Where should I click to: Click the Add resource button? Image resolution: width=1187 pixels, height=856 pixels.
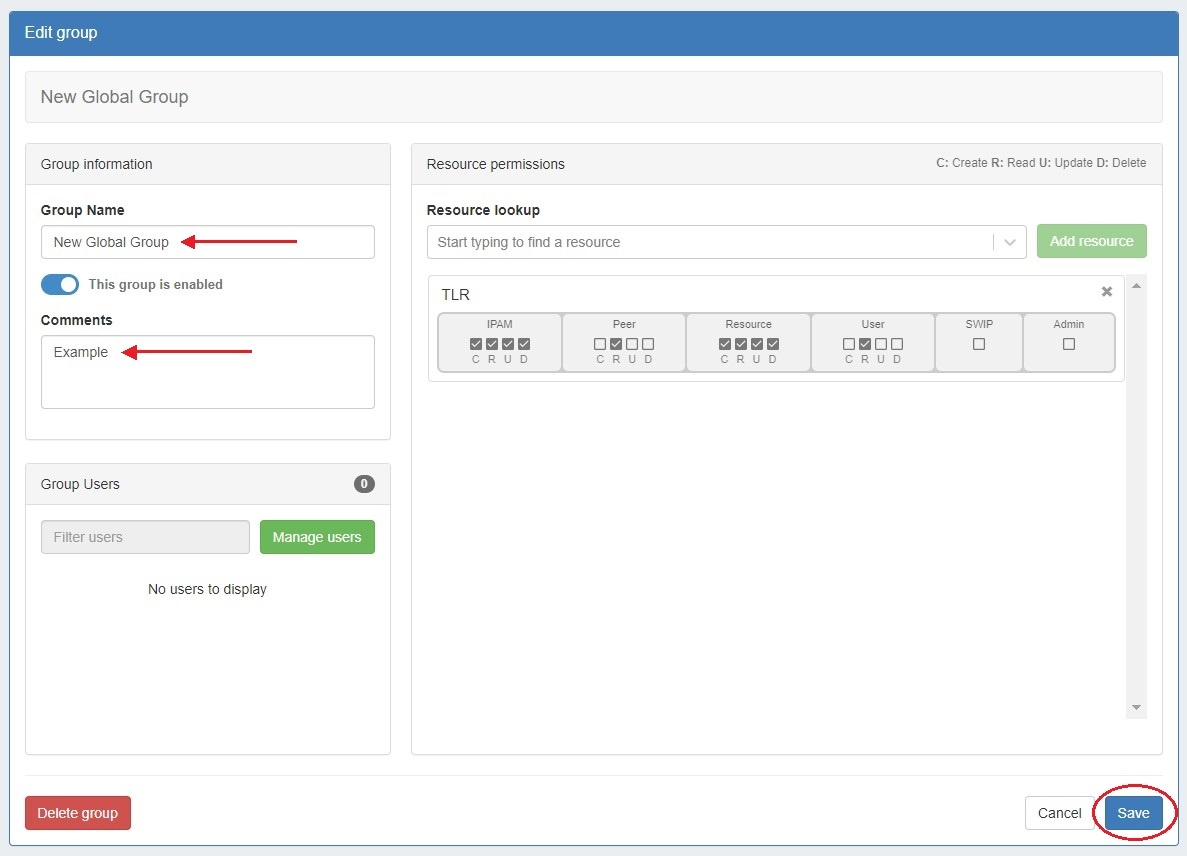(x=1091, y=241)
